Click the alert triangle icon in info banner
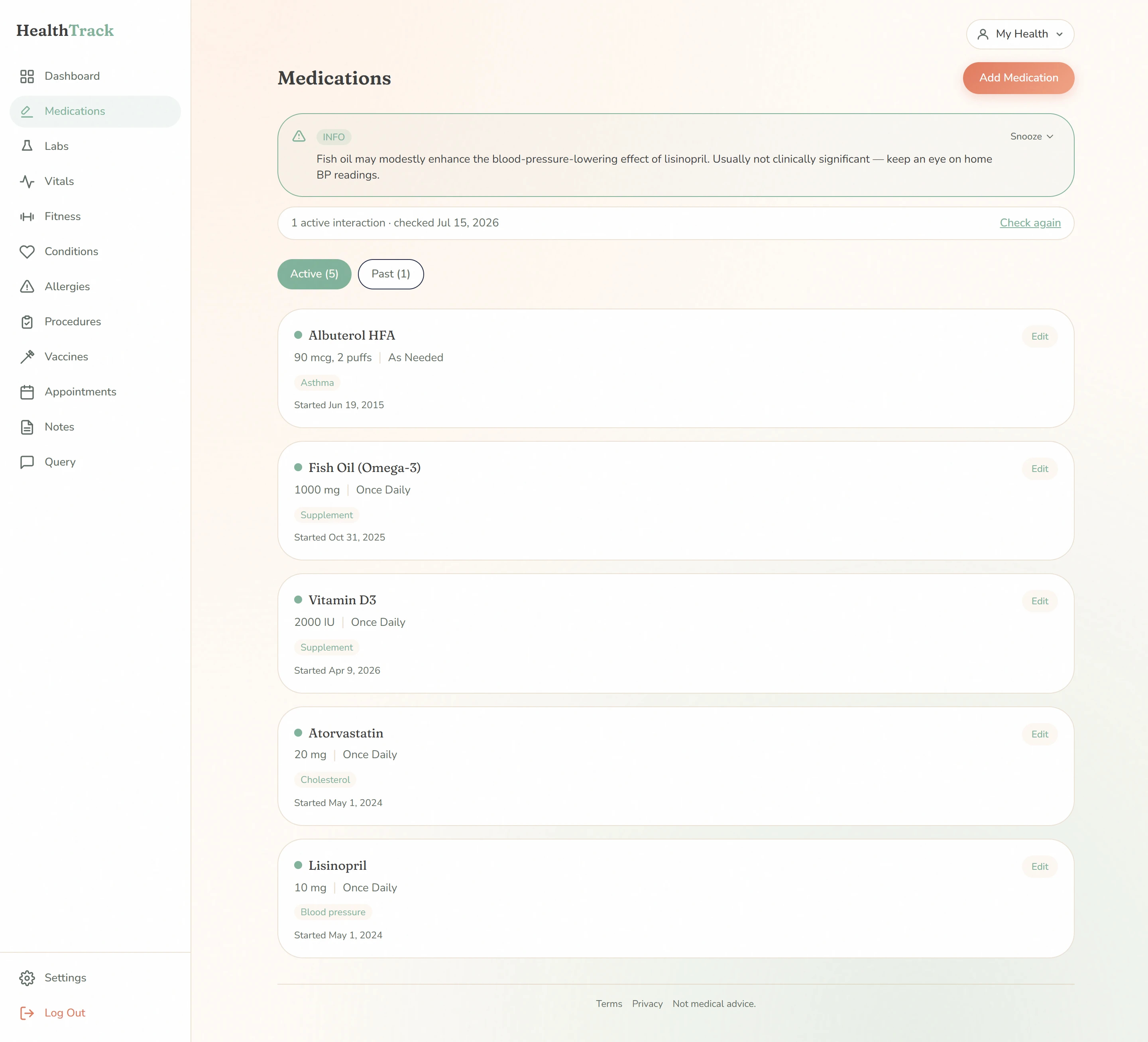Screen dimensions: 1148x1042 pyautogui.click(x=299, y=136)
